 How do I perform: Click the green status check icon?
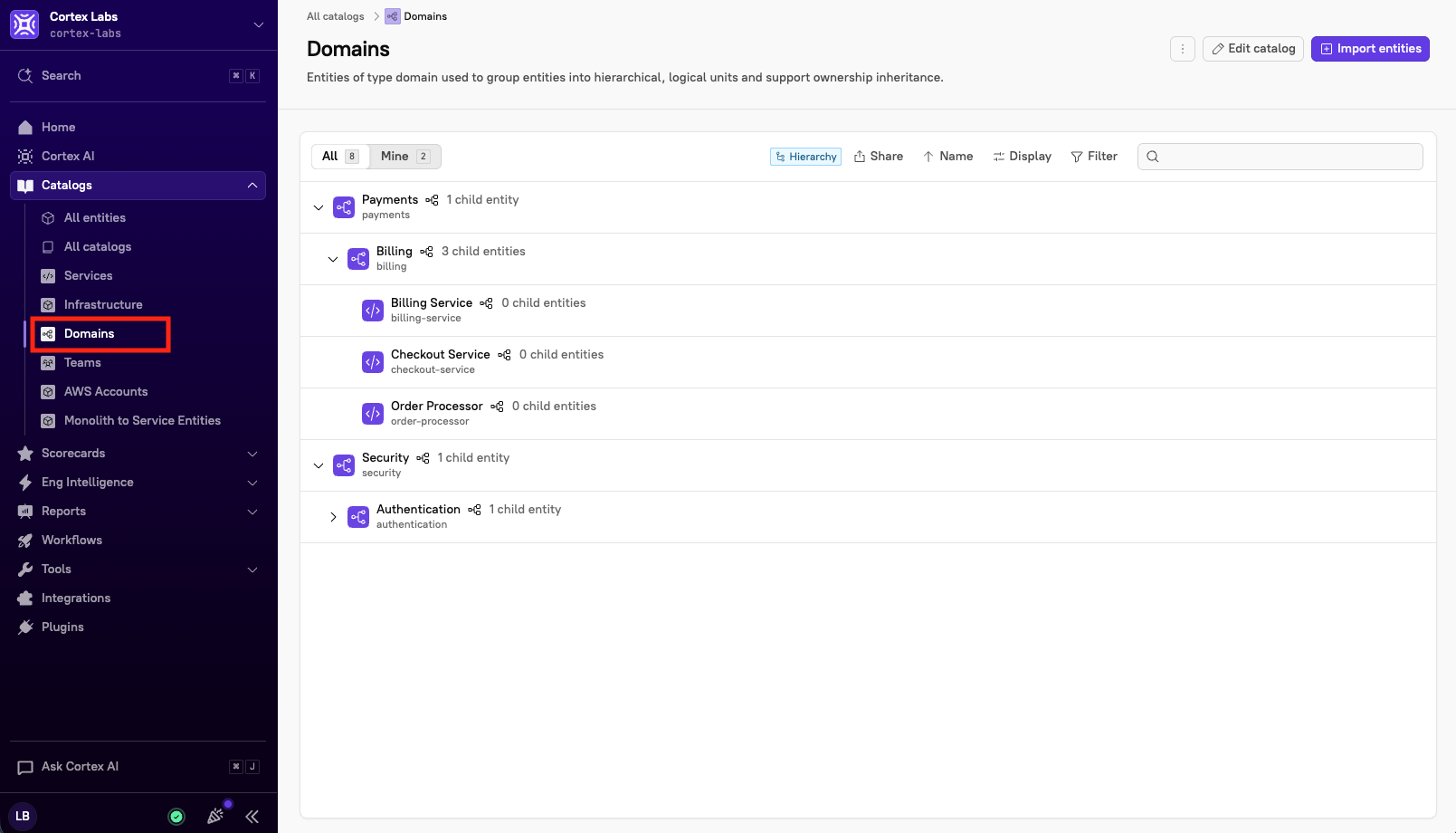coord(176,817)
